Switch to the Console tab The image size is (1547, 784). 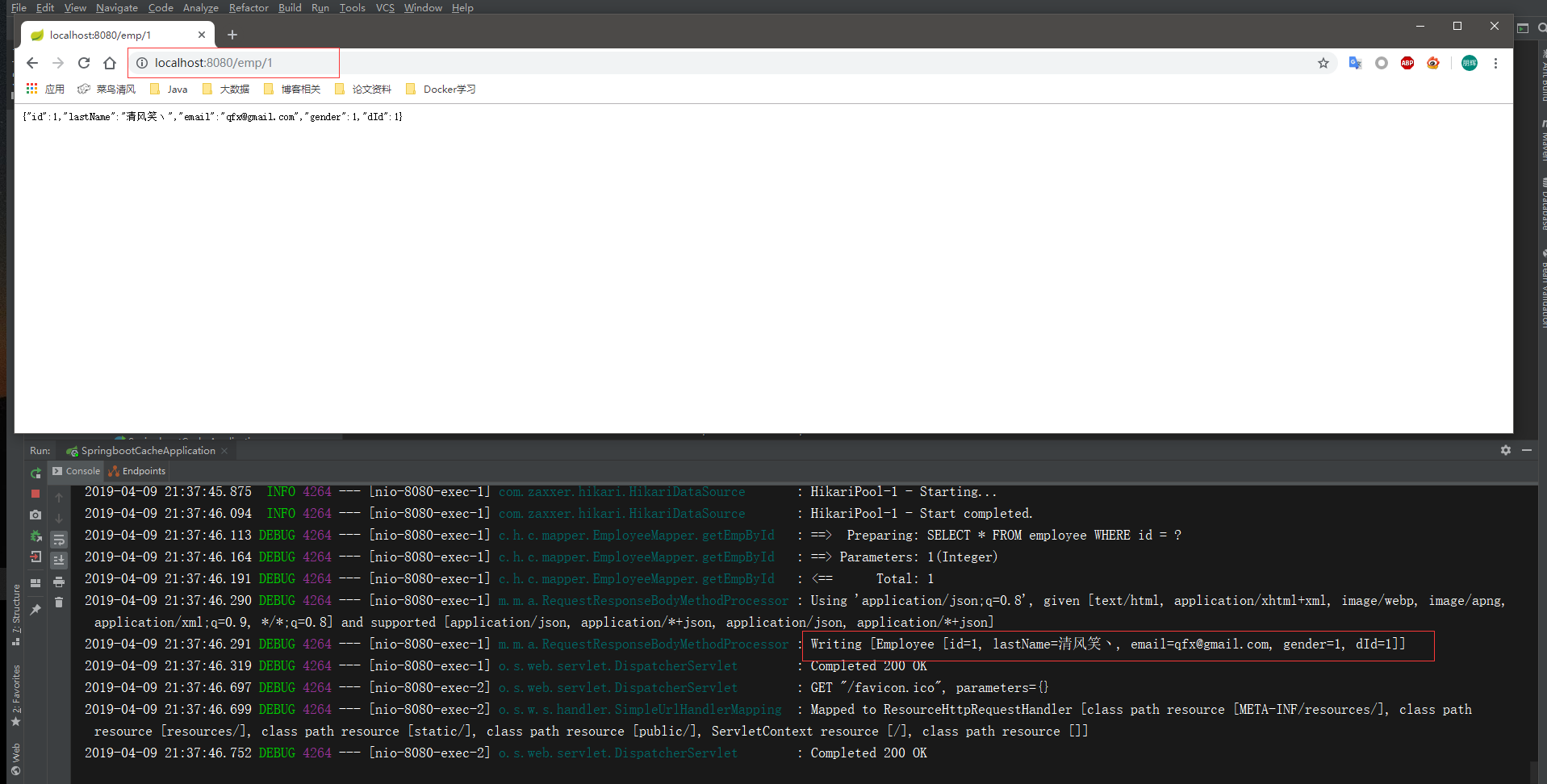[77, 471]
